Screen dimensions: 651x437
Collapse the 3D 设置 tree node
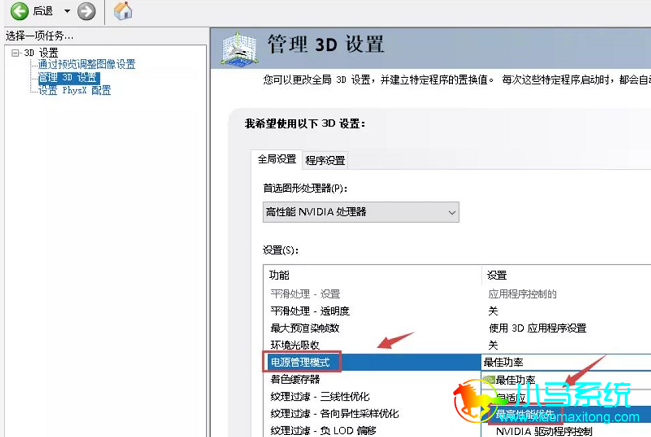(x=15, y=53)
